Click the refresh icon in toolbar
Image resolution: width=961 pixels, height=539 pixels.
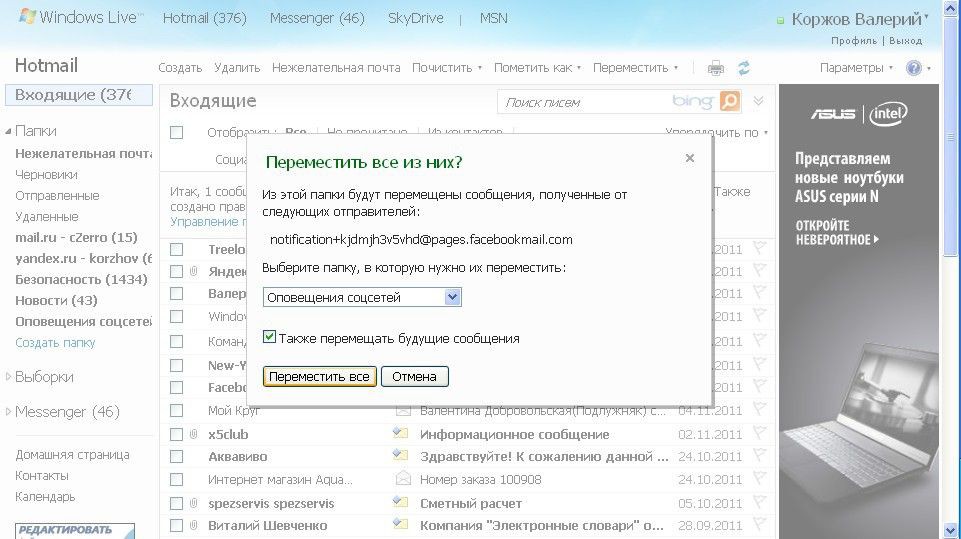[744, 68]
